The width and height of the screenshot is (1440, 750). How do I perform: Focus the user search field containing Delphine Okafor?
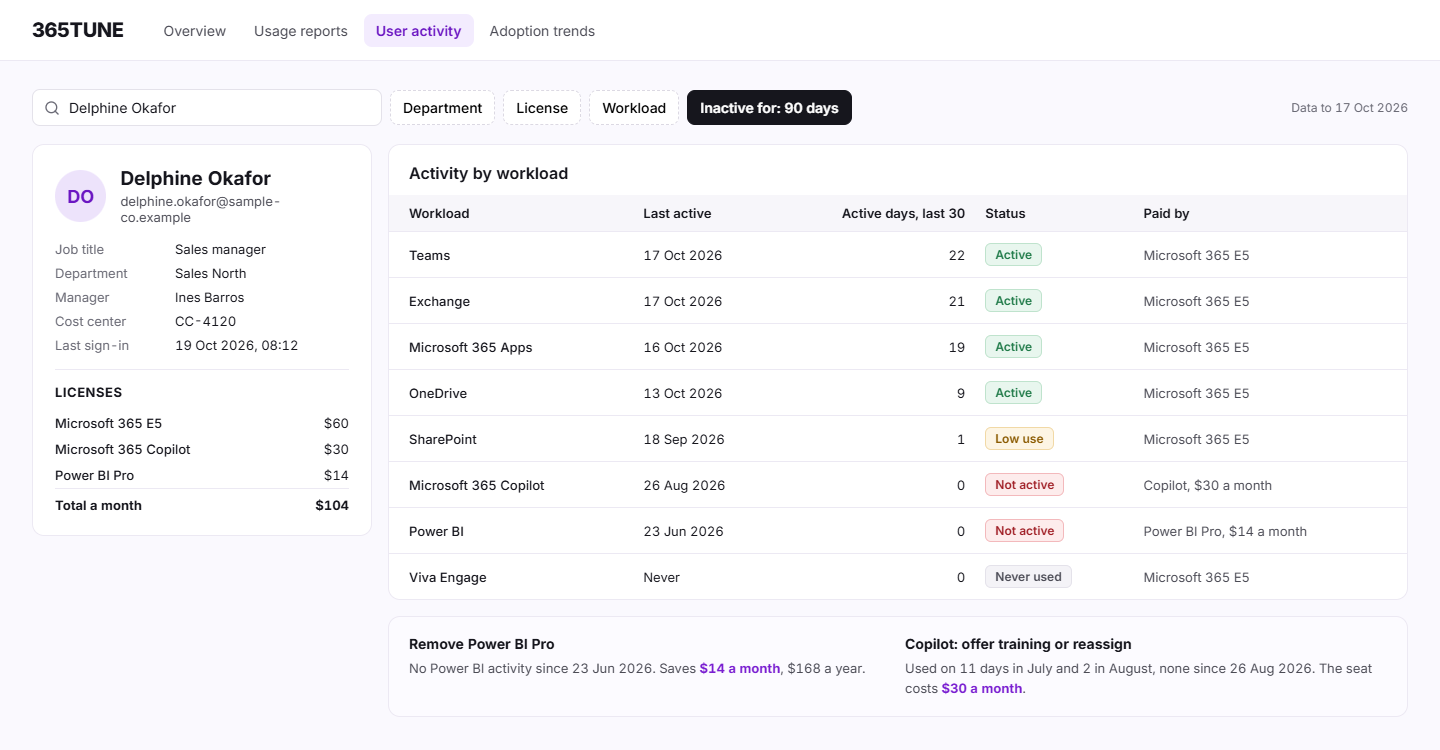point(207,108)
